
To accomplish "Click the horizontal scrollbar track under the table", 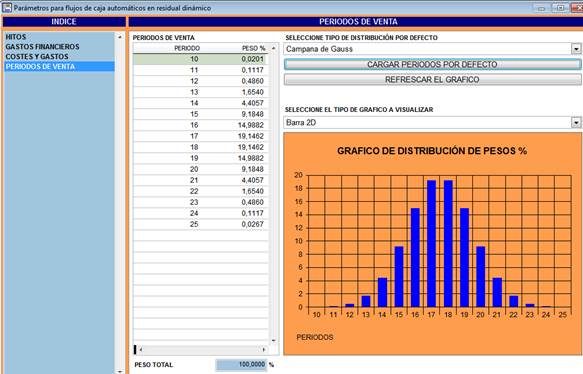I will tap(202, 349).
